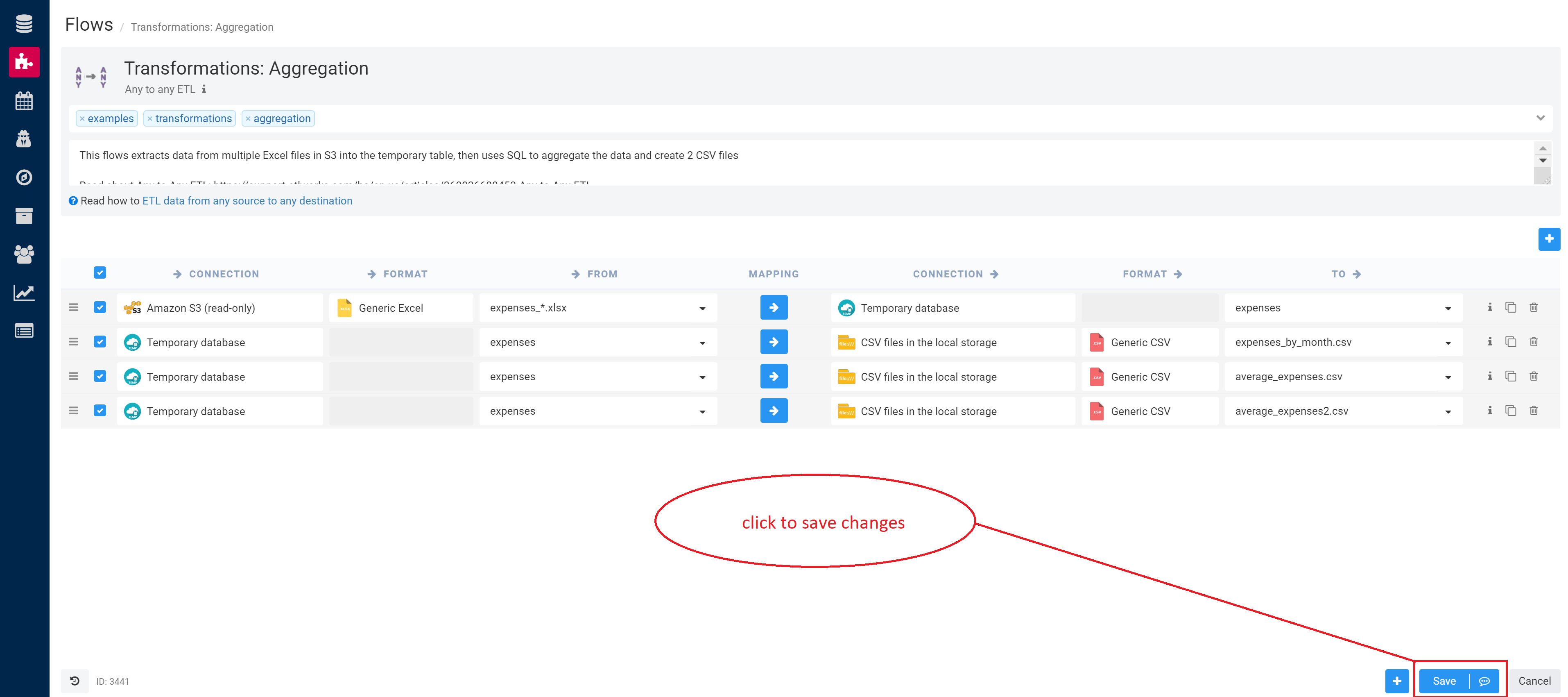Click the ETL data from any source link
Image resolution: width=1568 pixels, height=697 pixels.
point(246,200)
